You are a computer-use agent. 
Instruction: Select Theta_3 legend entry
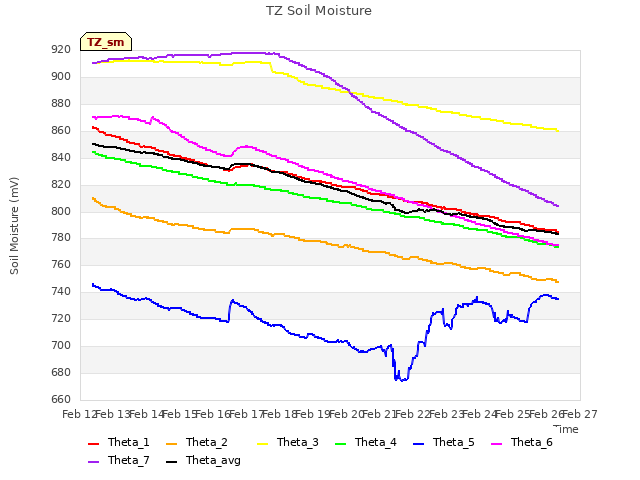click(288, 442)
